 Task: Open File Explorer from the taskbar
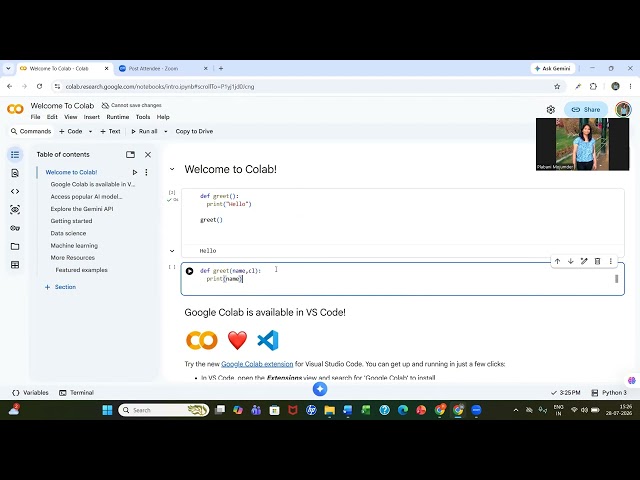[x=329, y=410]
